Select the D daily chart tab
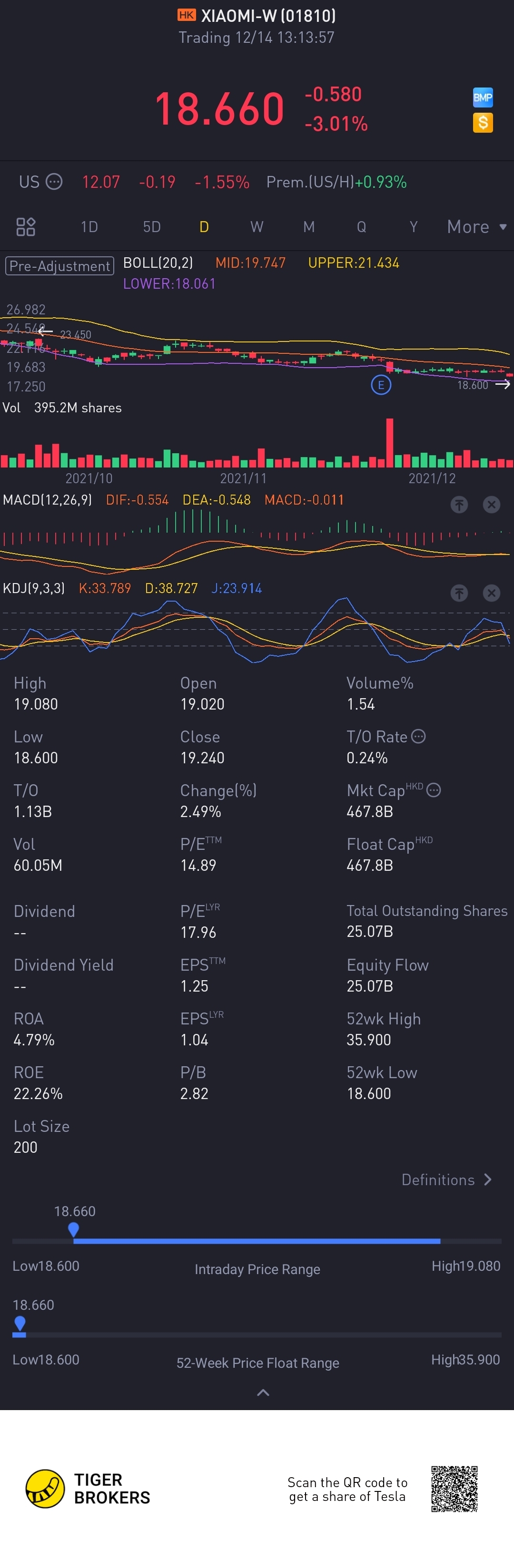 click(204, 227)
